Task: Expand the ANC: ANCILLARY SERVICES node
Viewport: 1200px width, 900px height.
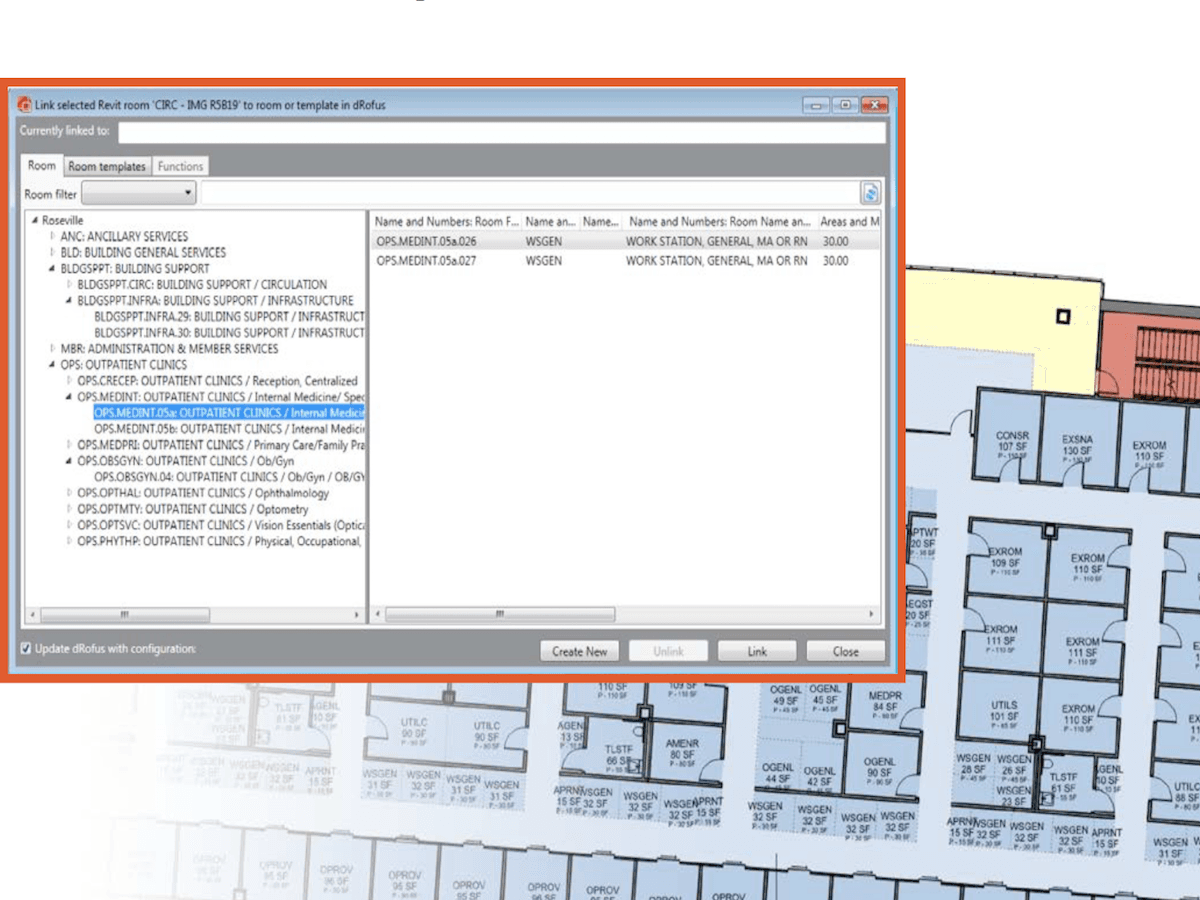Action: 53,237
